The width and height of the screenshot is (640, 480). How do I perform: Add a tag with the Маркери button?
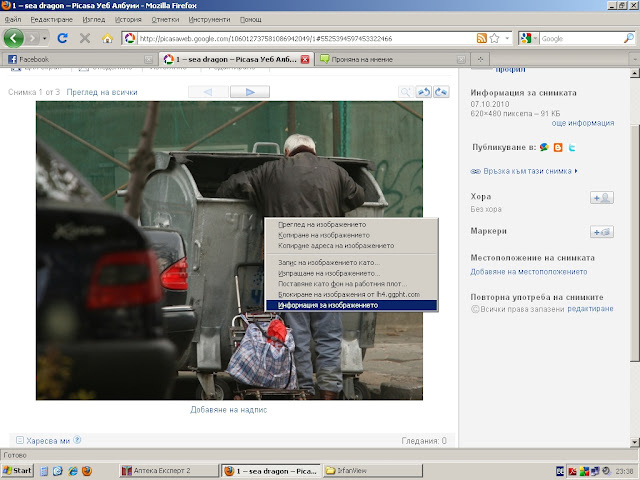tap(602, 232)
